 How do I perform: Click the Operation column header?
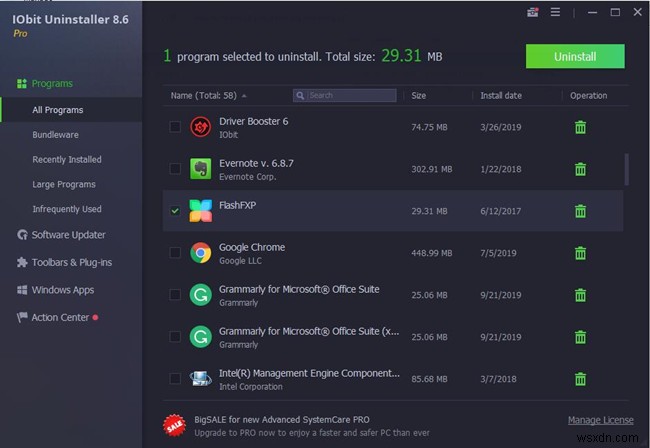pyautogui.click(x=588, y=96)
